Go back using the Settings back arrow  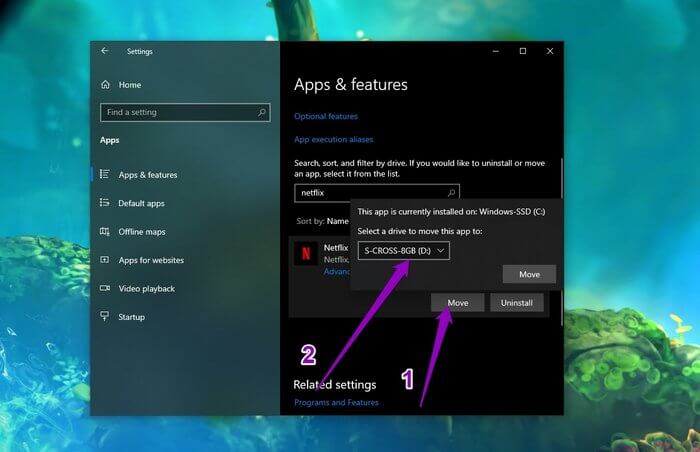click(x=104, y=51)
